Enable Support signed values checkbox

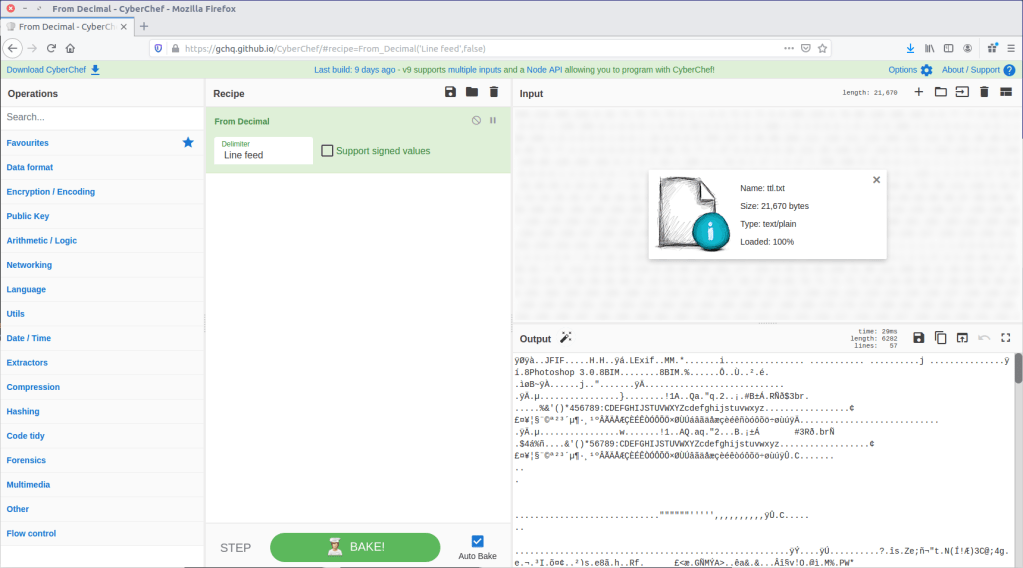[x=327, y=151]
